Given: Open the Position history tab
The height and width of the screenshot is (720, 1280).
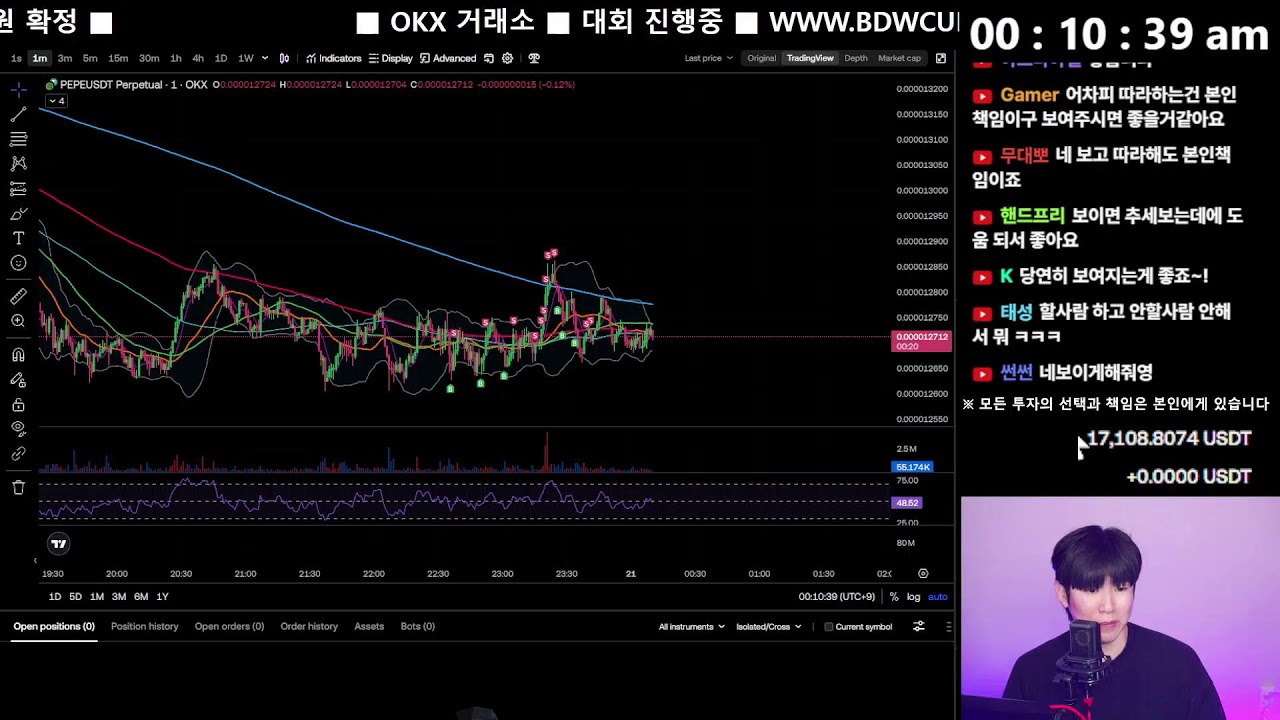Looking at the screenshot, I should click(x=144, y=626).
